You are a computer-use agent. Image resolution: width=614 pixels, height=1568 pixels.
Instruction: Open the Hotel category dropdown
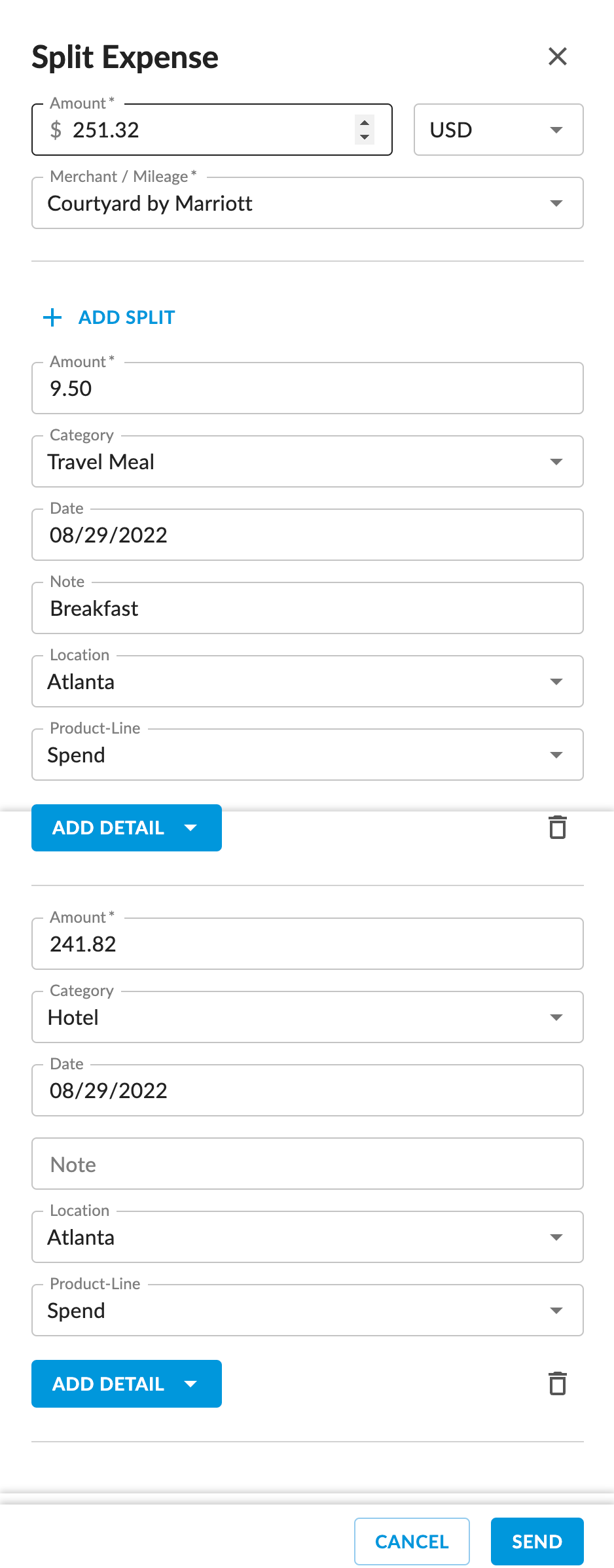(555, 1017)
